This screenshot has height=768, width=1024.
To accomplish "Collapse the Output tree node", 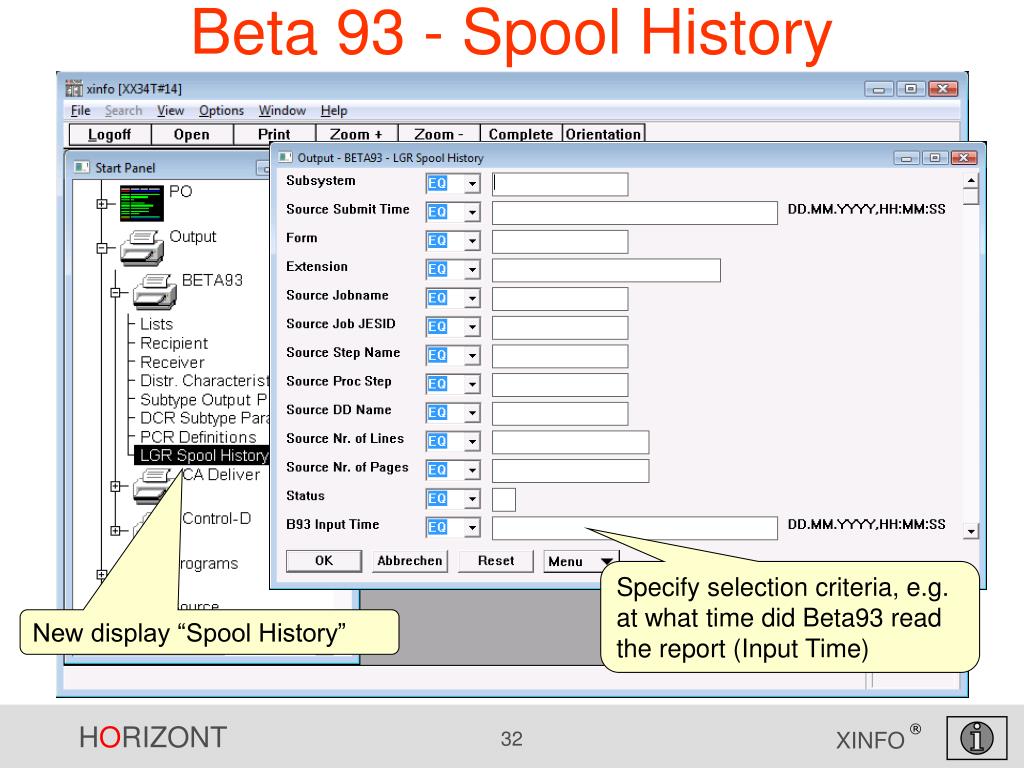I will coord(102,248).
